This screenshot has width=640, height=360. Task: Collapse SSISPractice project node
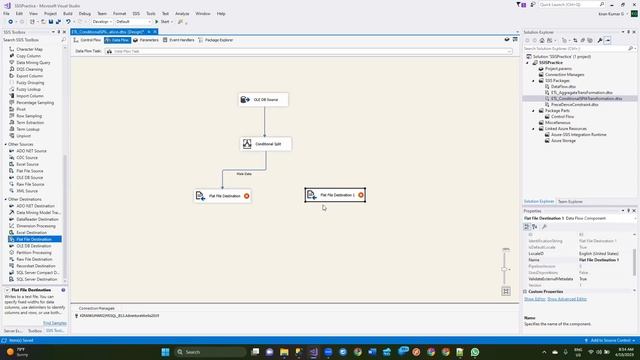[527, 63]
